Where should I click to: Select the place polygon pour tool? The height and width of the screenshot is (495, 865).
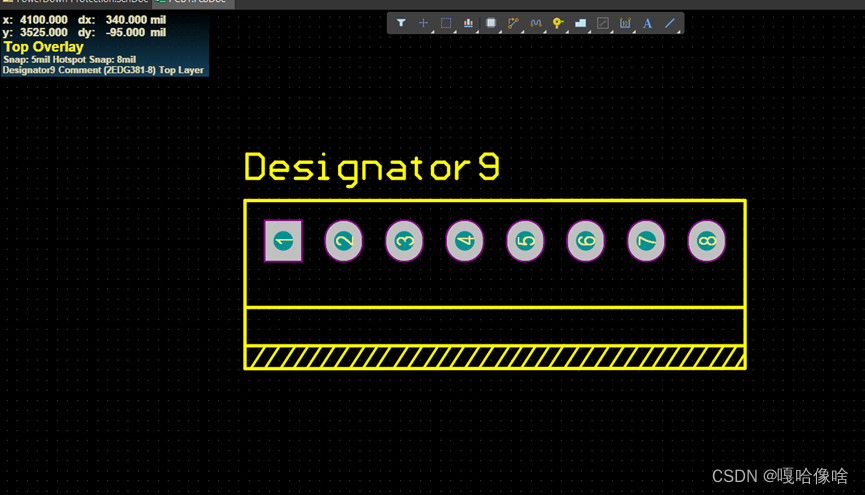coord(580,23)
